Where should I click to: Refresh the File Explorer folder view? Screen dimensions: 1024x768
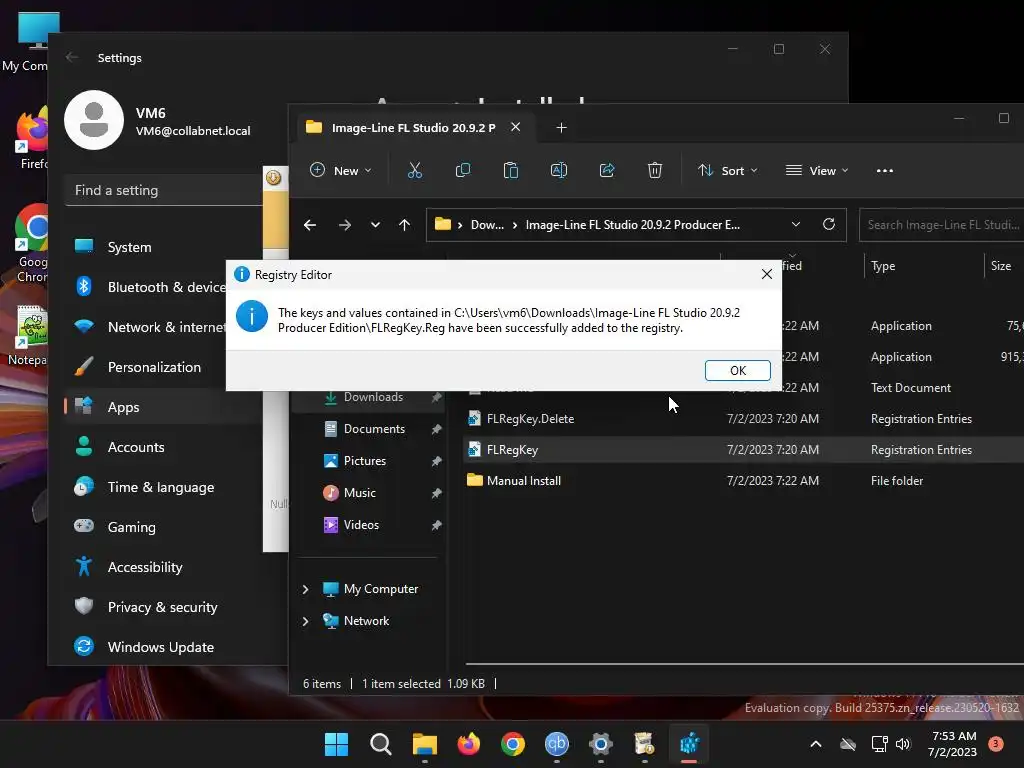click(x=829, y=225)
